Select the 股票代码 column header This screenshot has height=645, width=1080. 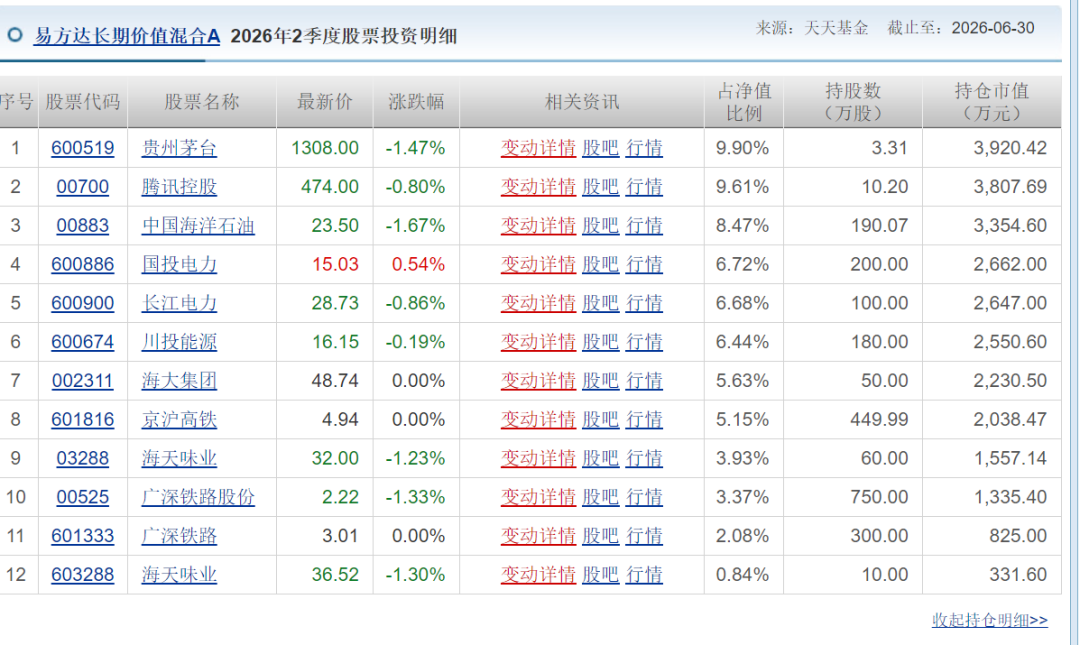point(83,102)
